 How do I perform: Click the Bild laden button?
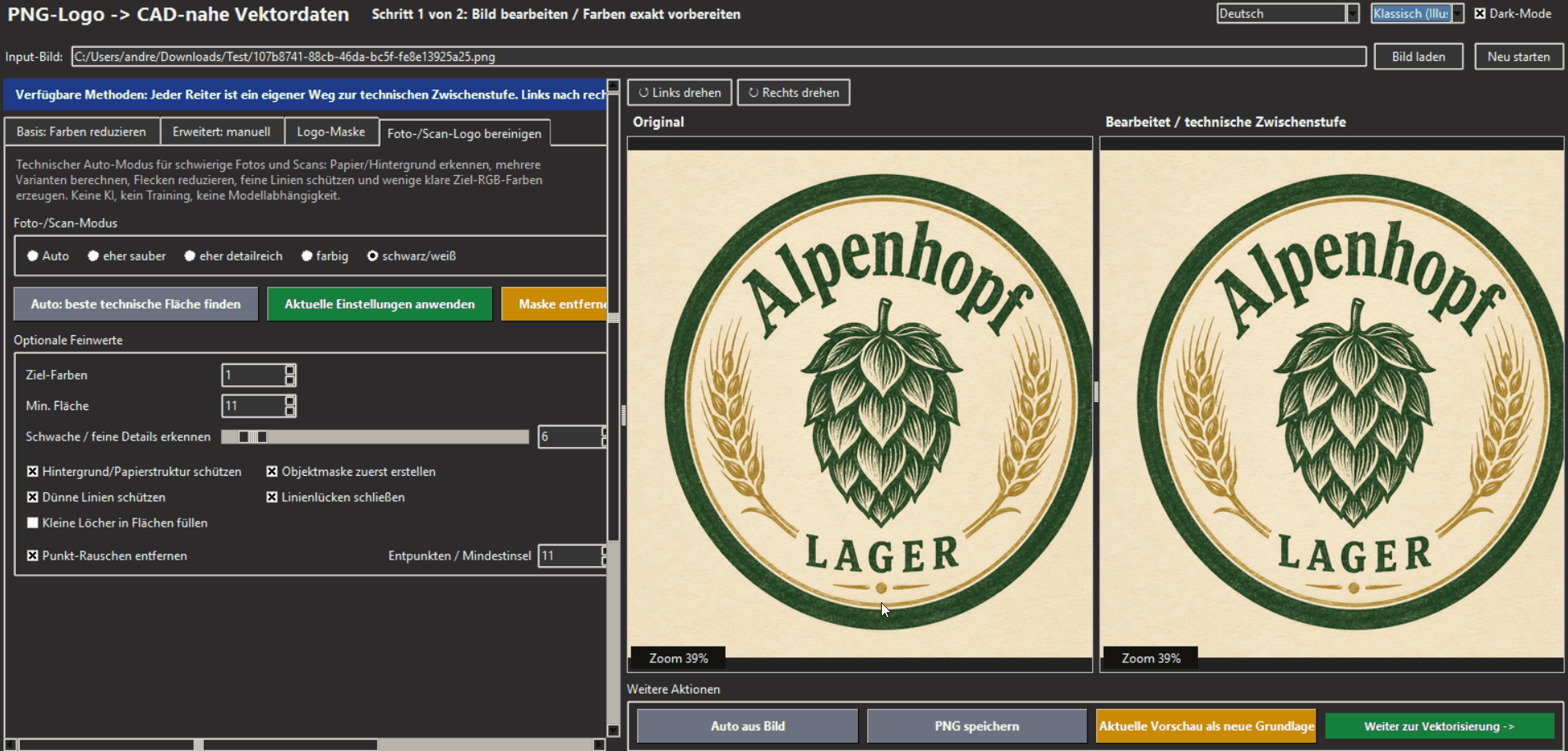[1418, 57]
